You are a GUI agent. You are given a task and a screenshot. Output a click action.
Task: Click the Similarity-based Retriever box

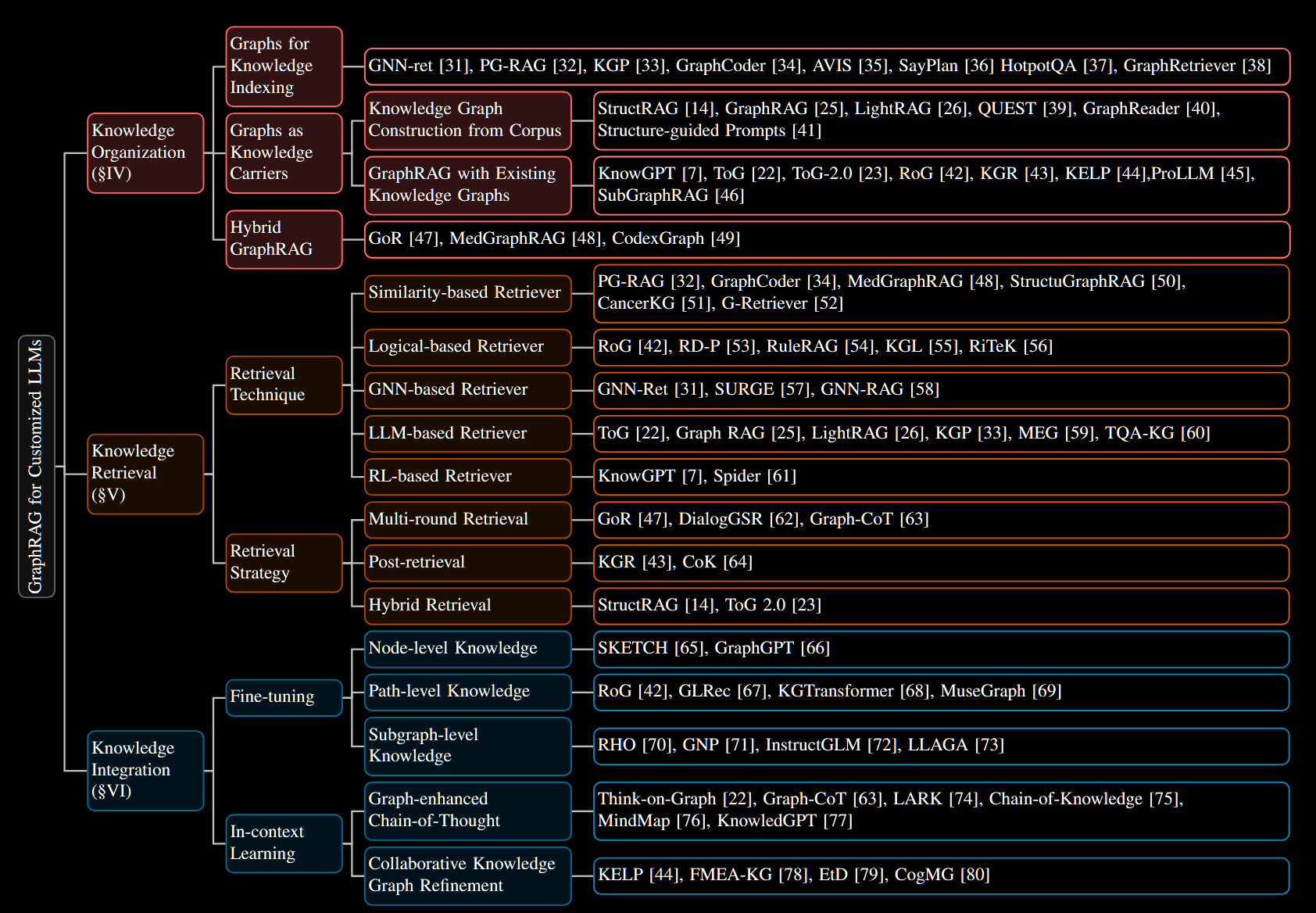click(467, 293)
